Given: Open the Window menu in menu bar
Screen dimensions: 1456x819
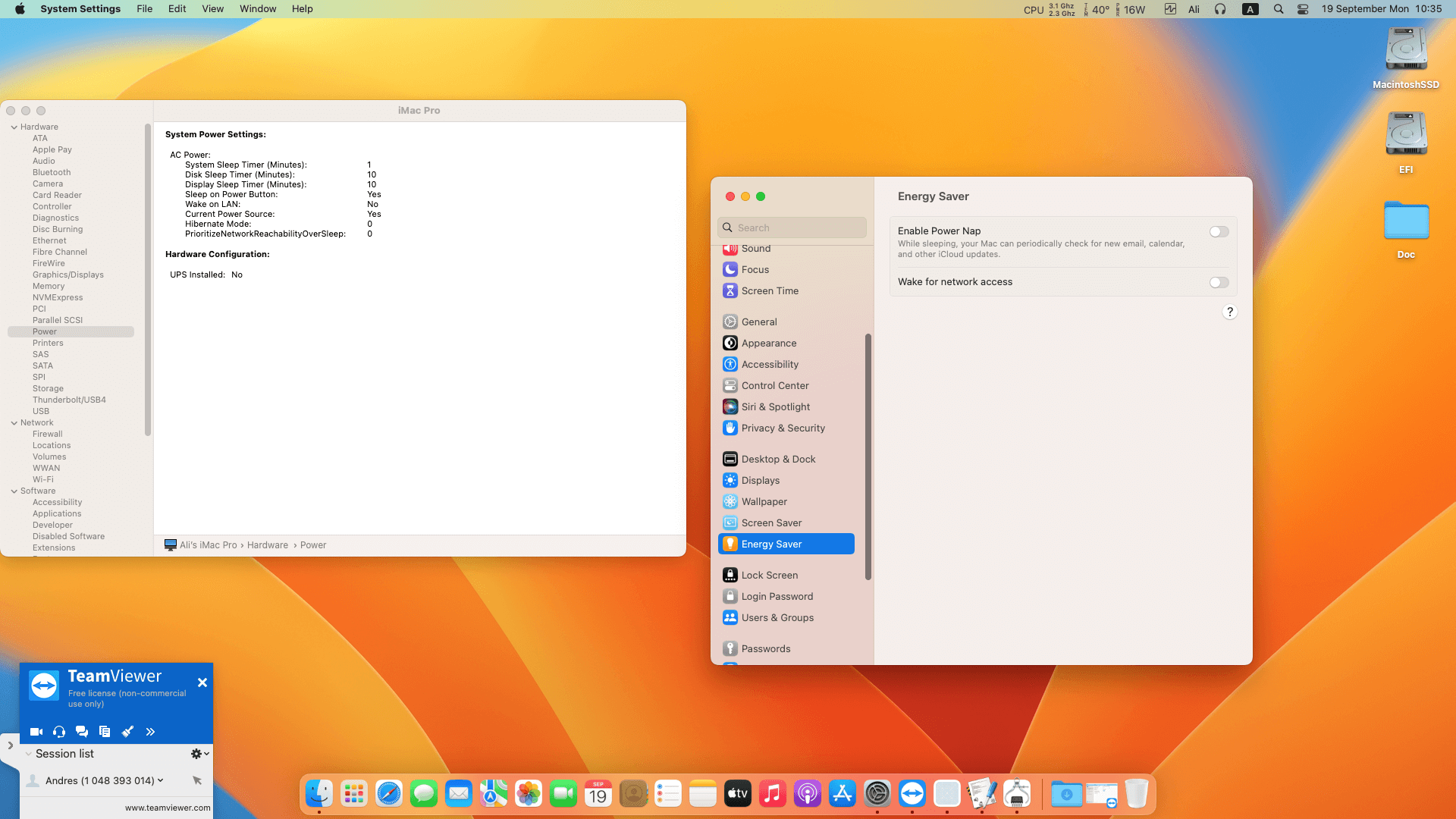Looking at the screenshot, I should coord(258,9).
